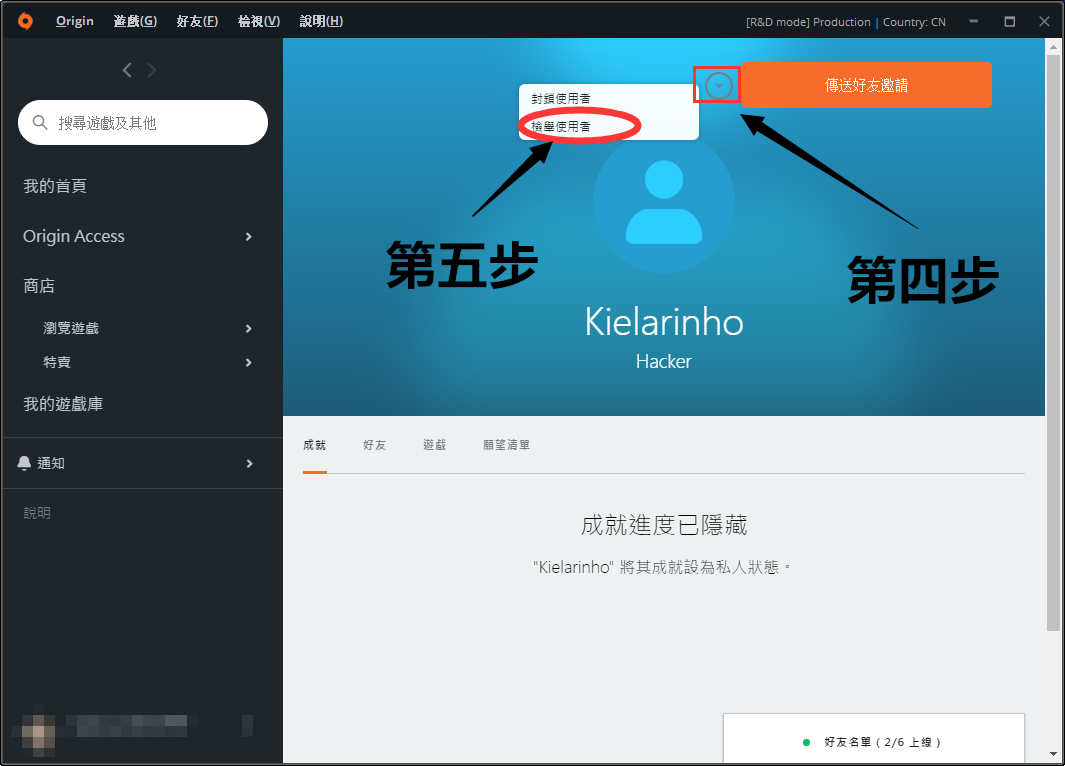Open Origin Access in the sidebar
Screen dimensions: 1065x766
pyautogui.click(x=74, y=236)
